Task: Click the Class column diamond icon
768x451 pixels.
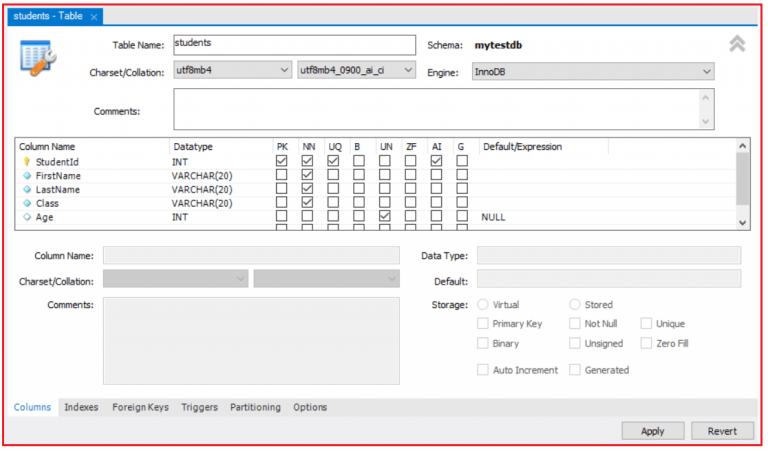Action: [x=27, y=203]
